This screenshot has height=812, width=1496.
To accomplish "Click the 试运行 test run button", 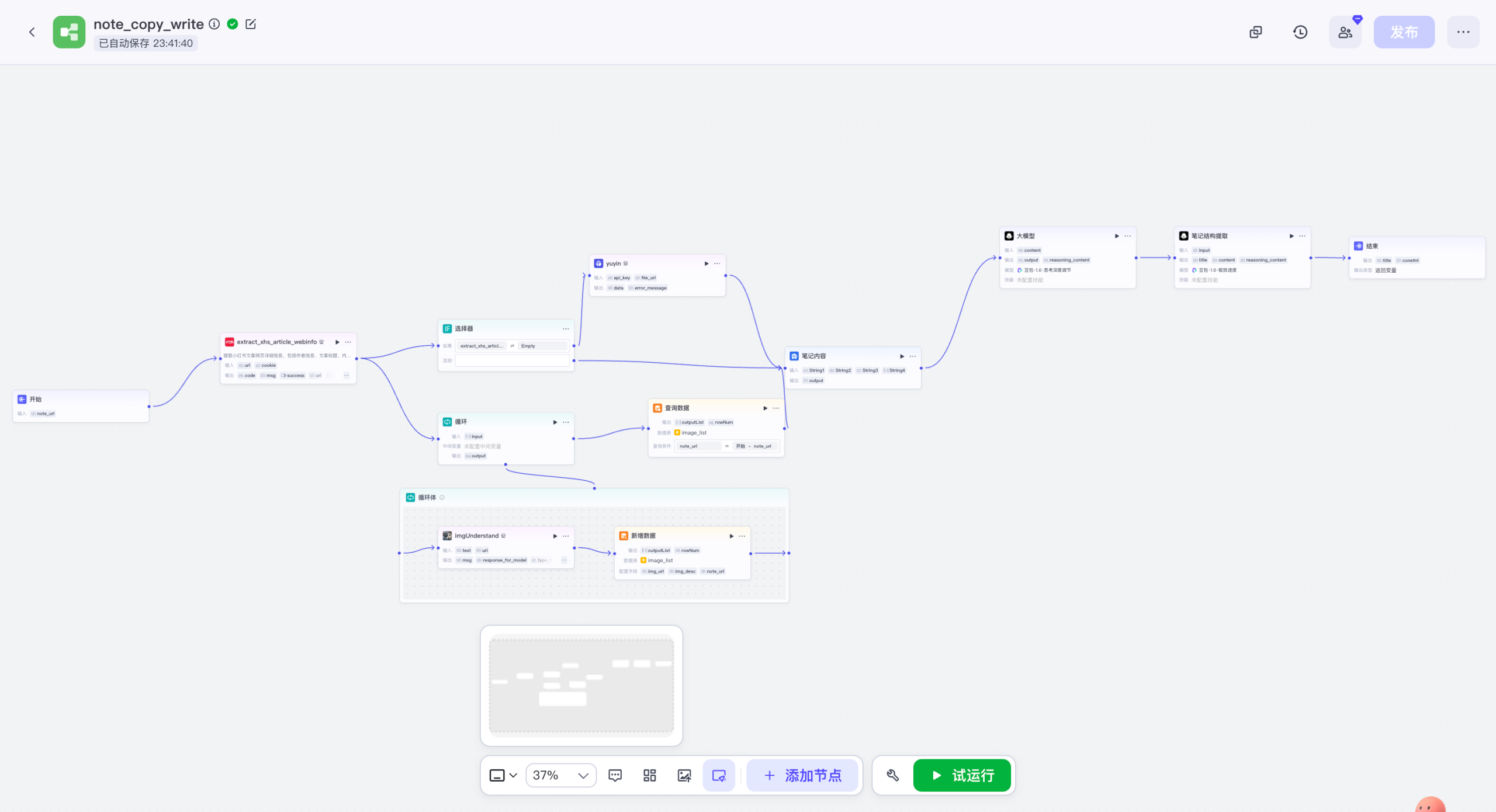I will pos(962,775).
